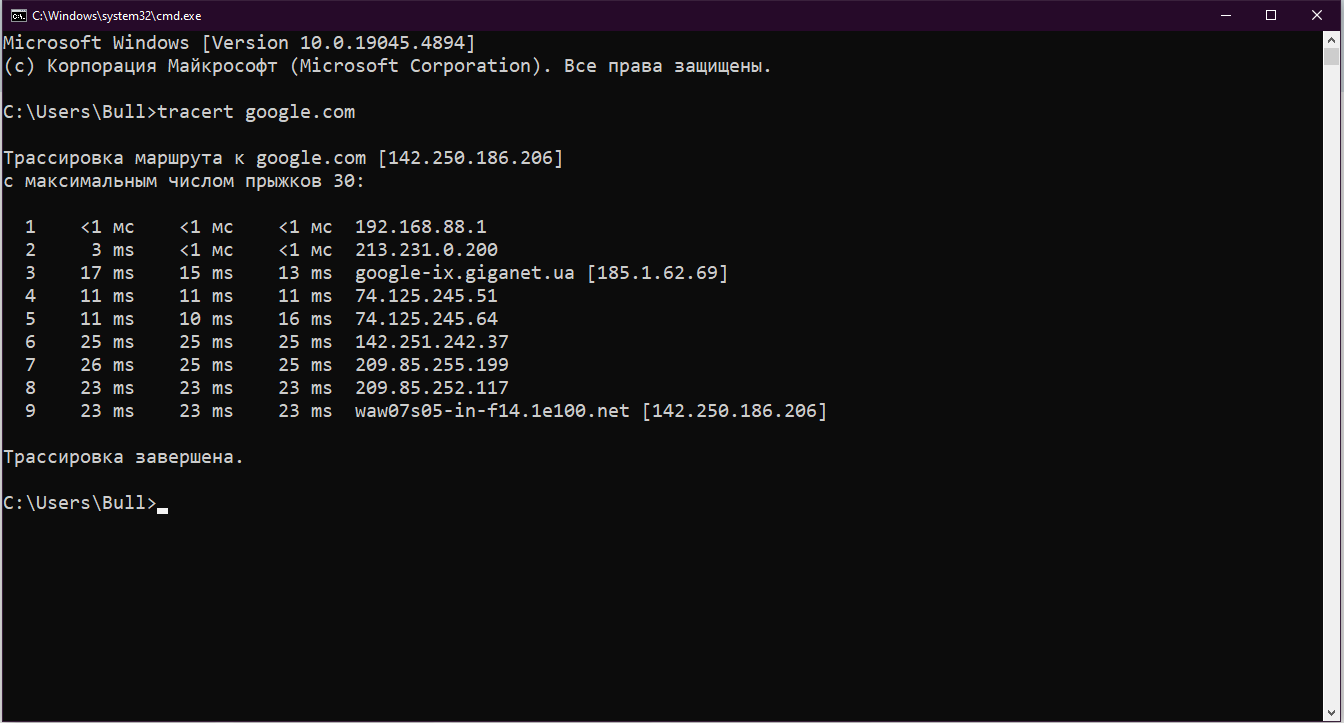
Task: Click the Microsoft Windows version line
Action: [240, 42]
